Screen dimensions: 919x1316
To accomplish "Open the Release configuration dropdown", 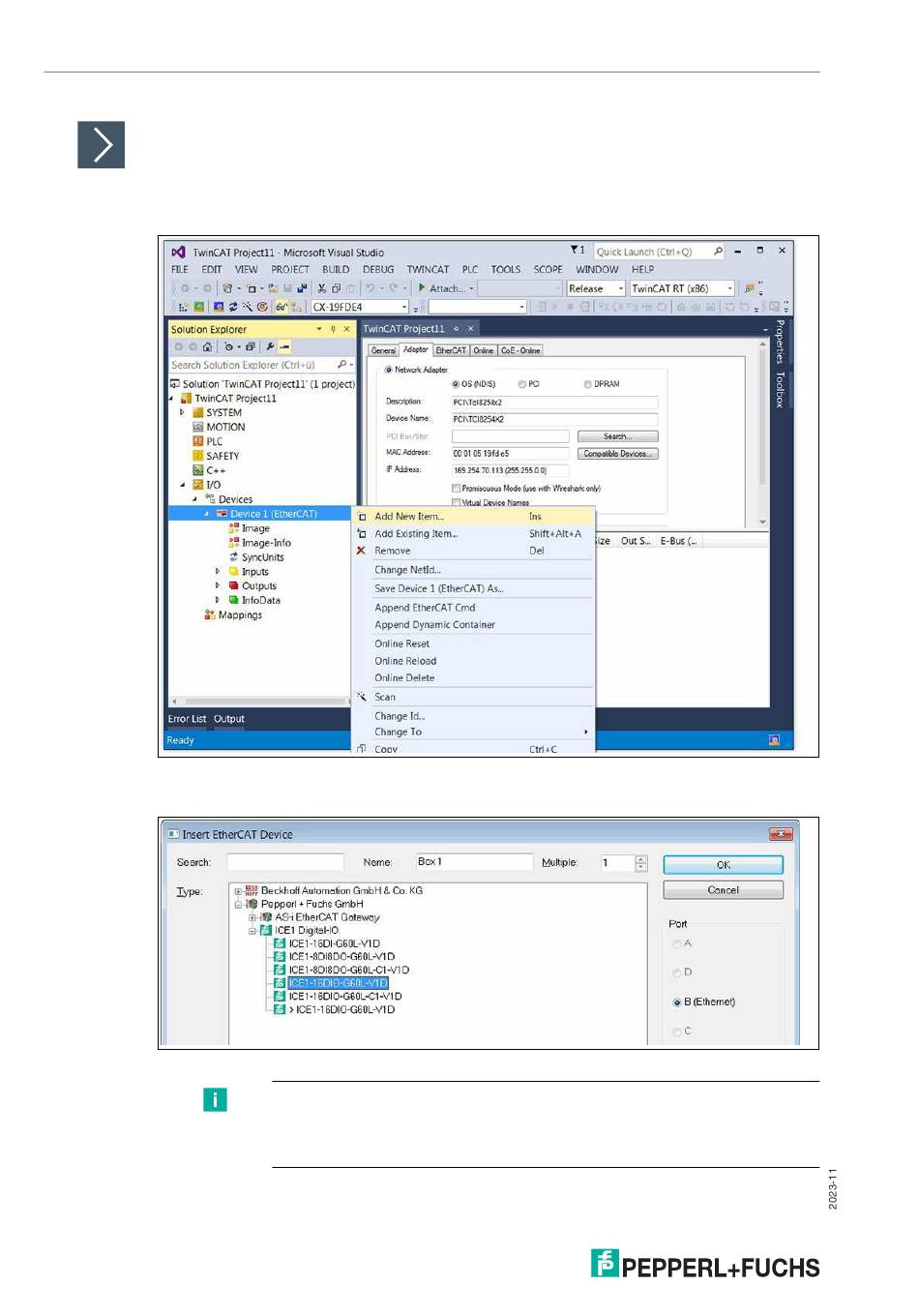I will click(596, 288).
